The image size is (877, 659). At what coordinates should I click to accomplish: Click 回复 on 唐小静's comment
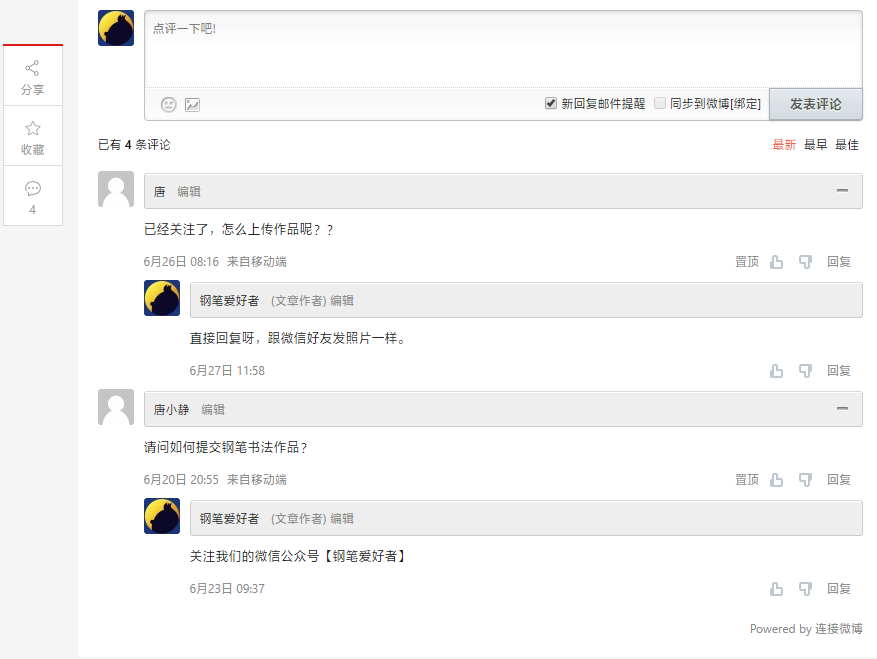(838, 479)
